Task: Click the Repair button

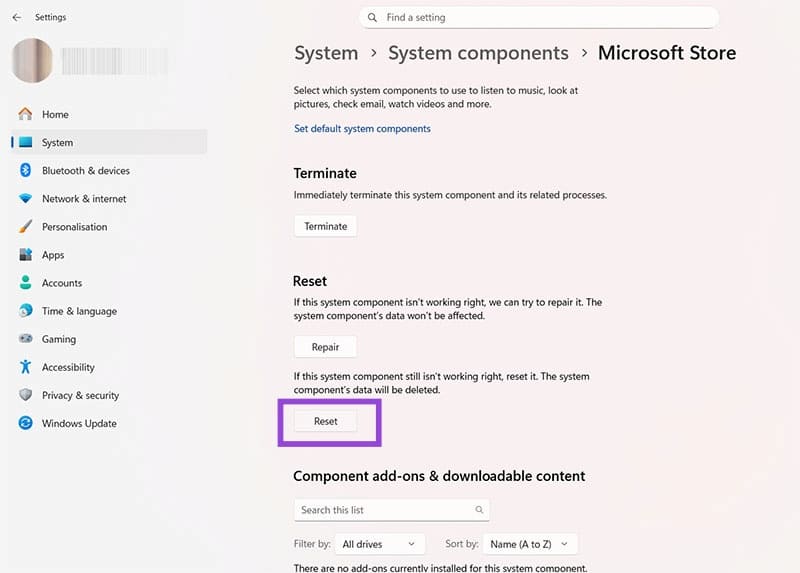Action: [x=326, y=347]
